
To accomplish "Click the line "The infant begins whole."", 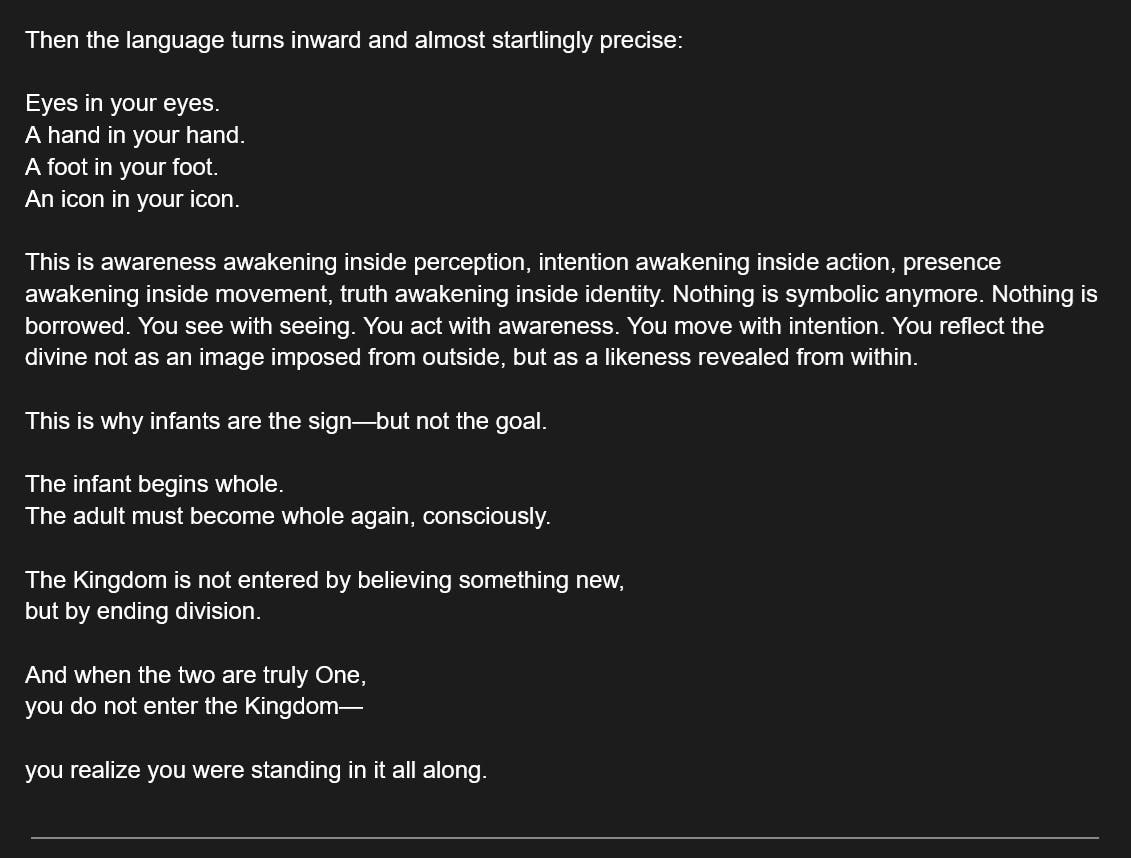I will 154,484.
